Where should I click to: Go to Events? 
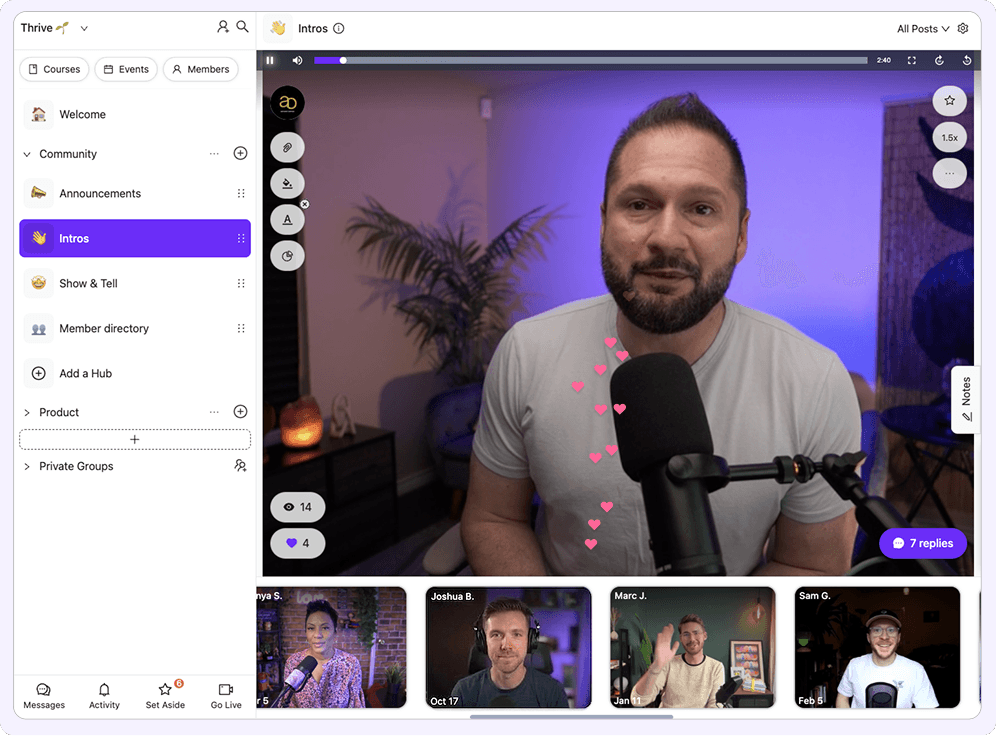click(x=126, y=69)
